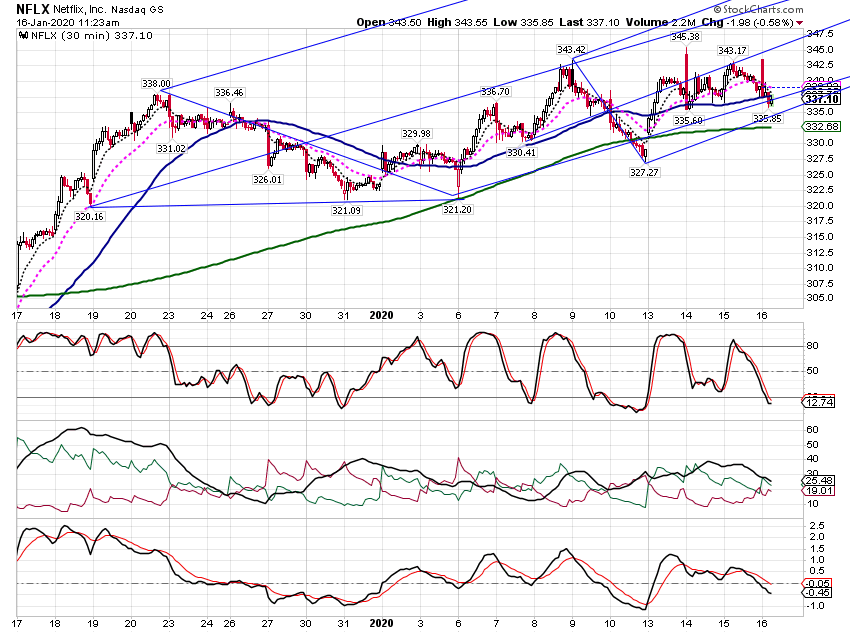Click the bold NFLX ticker title
The width and height of the screenshot is (850, 633).
pyautogui.click(x=33, y=9)
